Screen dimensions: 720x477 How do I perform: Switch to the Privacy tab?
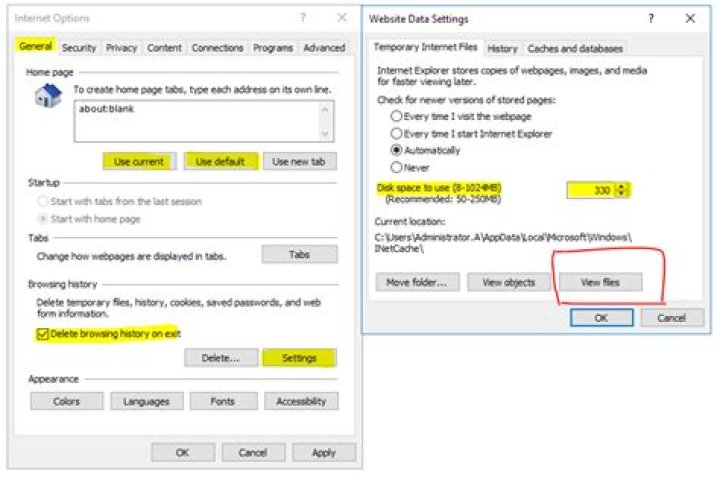121,48
